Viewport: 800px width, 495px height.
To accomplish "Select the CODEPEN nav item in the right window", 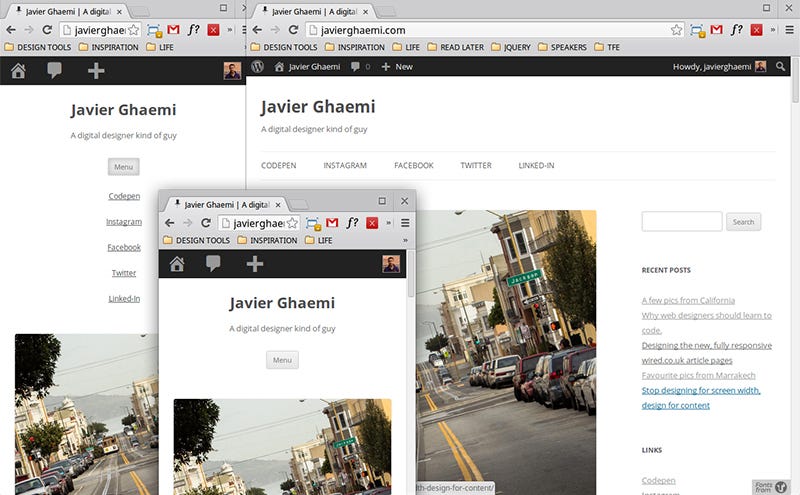I will point(279,165).
